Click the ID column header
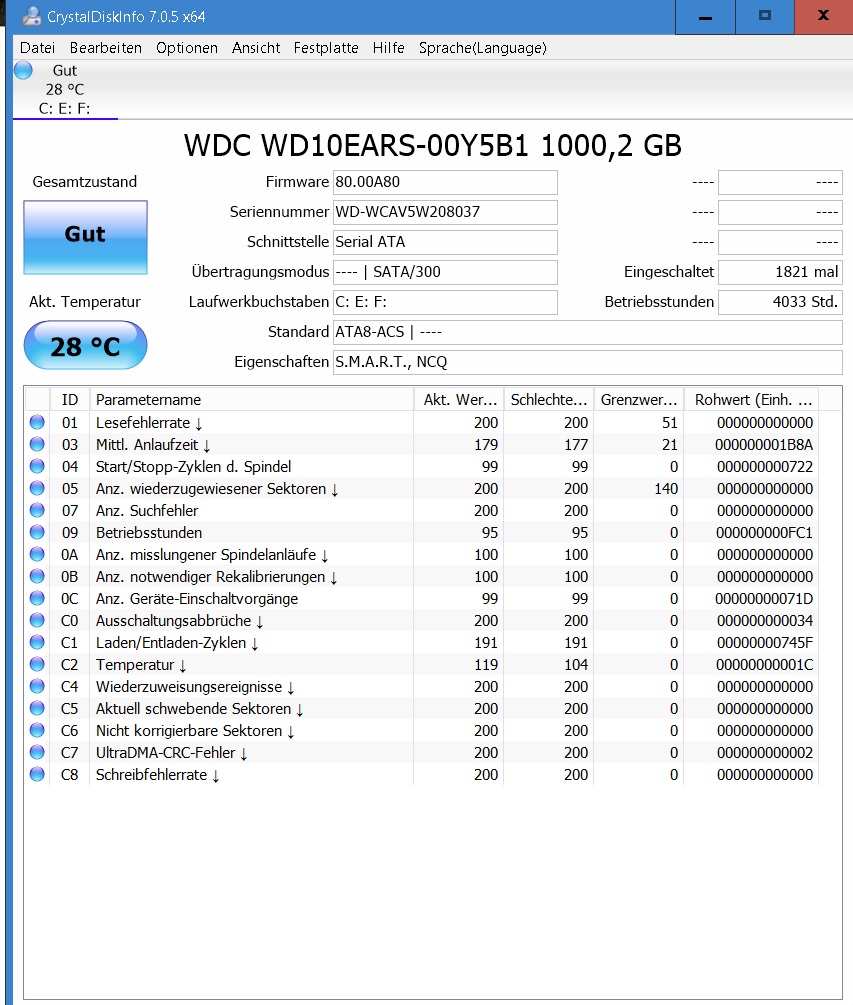This screenshot has width=853, height=1005. click(x=70, y=400)
